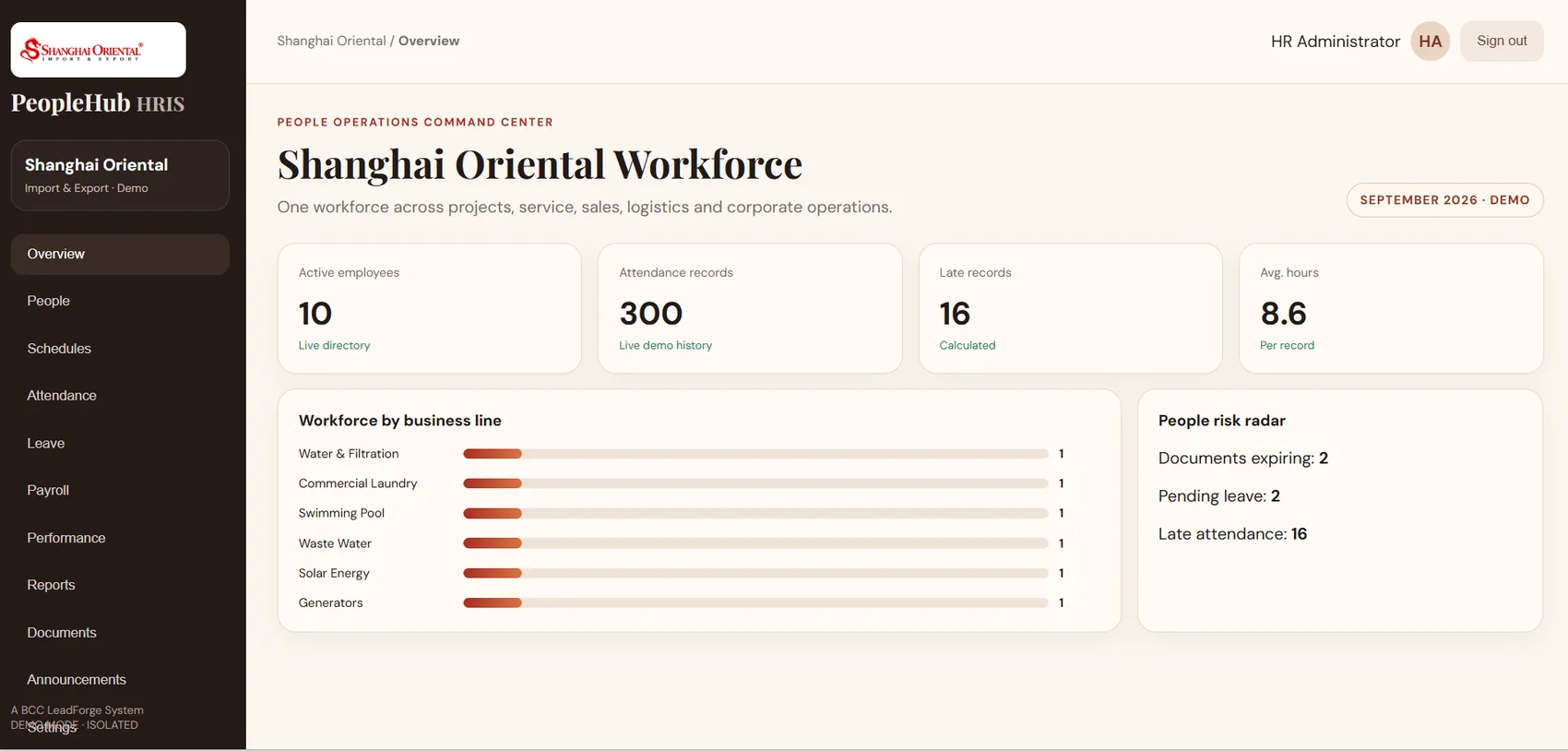1568x751 pixels.
Task: Click A BCC LeadForge System footer text
Action: tap(77, 710)
